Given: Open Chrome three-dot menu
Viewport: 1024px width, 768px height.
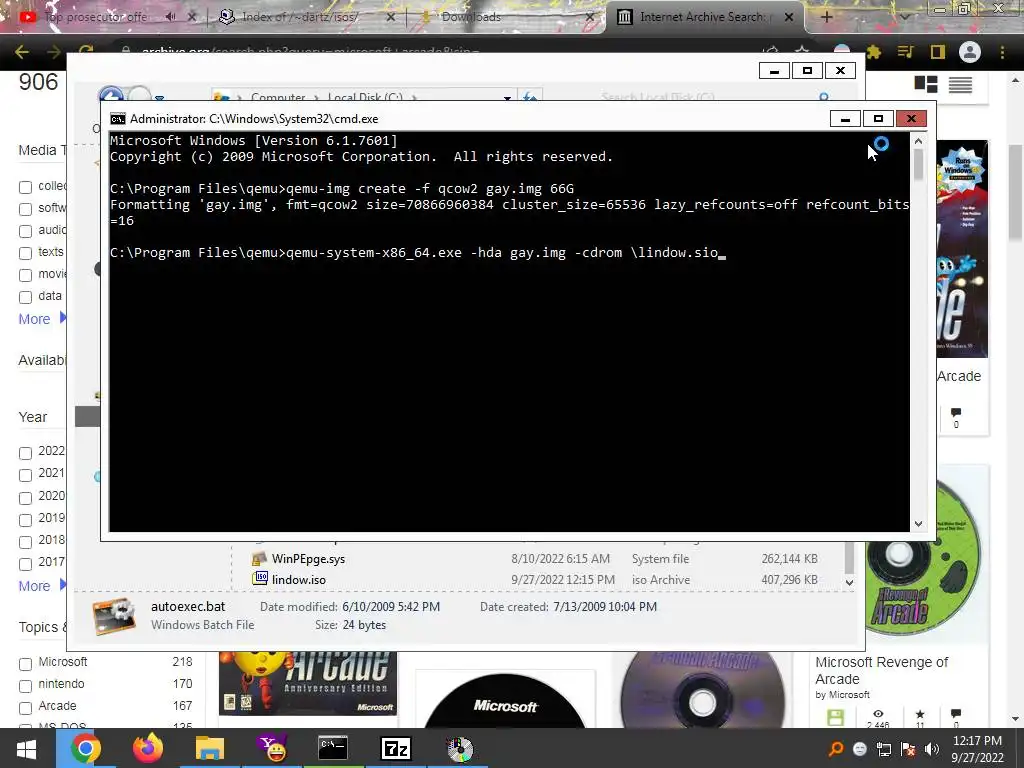Looking at the screenshot, I should click(x=1002, y=52).
